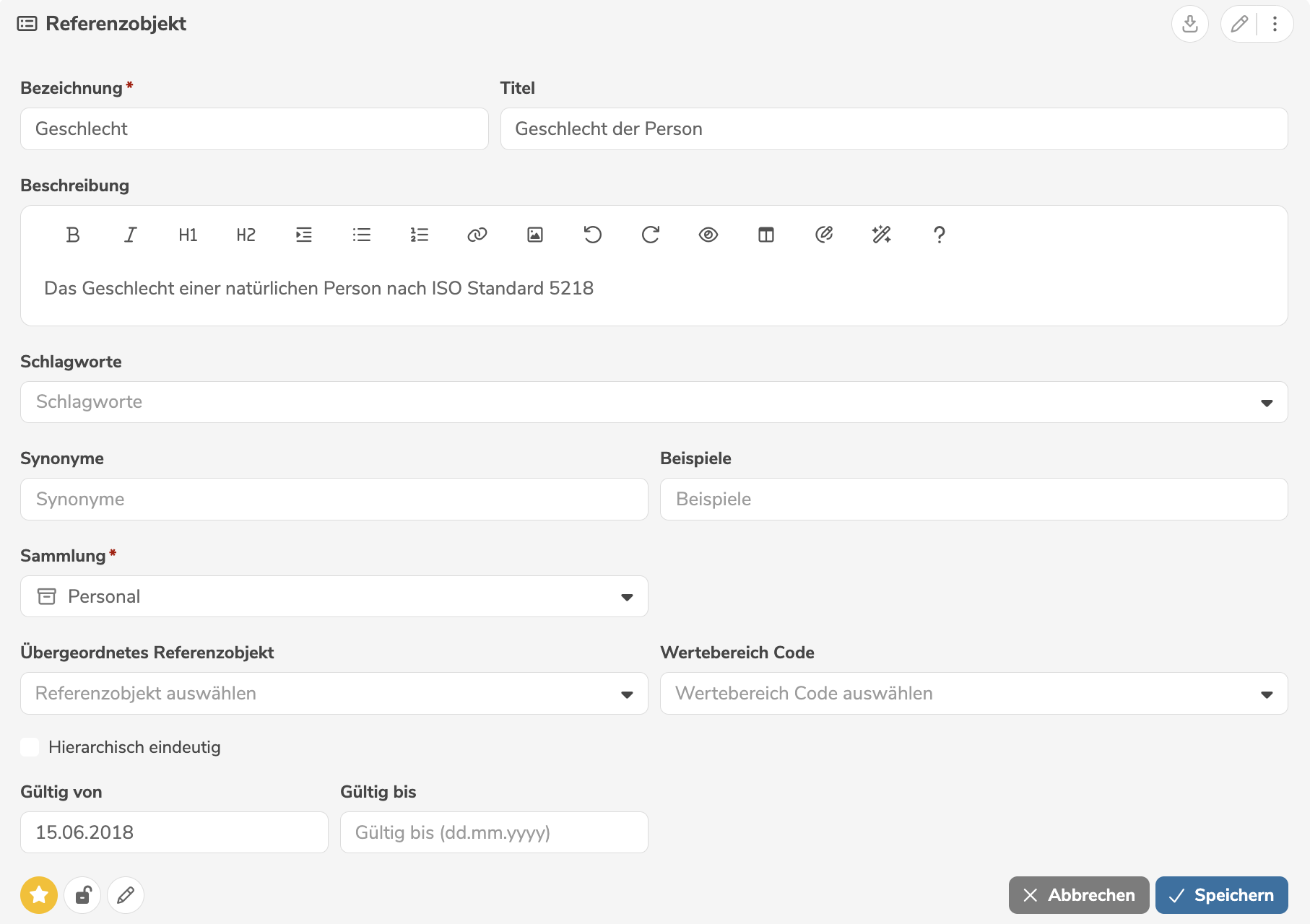Insert an image via the toolbar image icon
The height and width of the screenshot is (924, 1310).
534,235
